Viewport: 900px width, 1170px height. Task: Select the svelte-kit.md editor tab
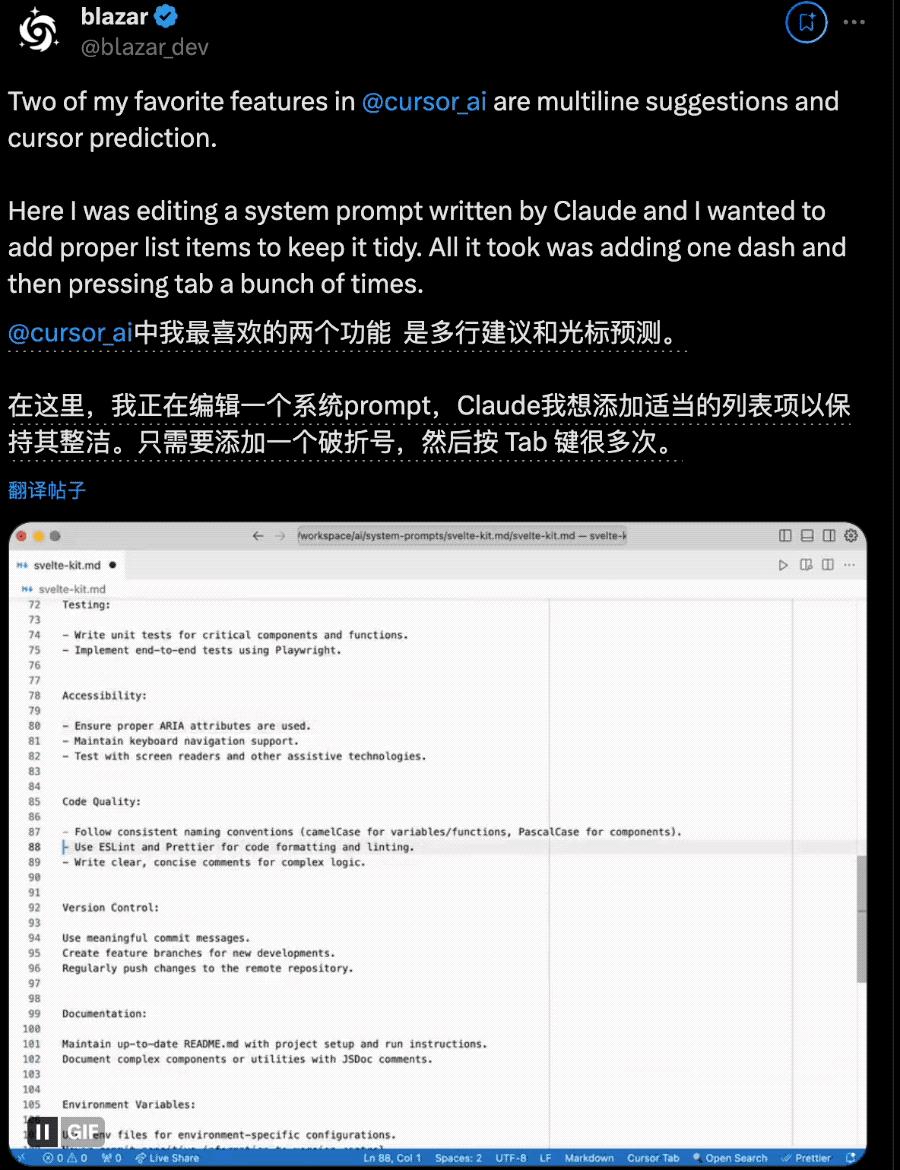[66, 565]
